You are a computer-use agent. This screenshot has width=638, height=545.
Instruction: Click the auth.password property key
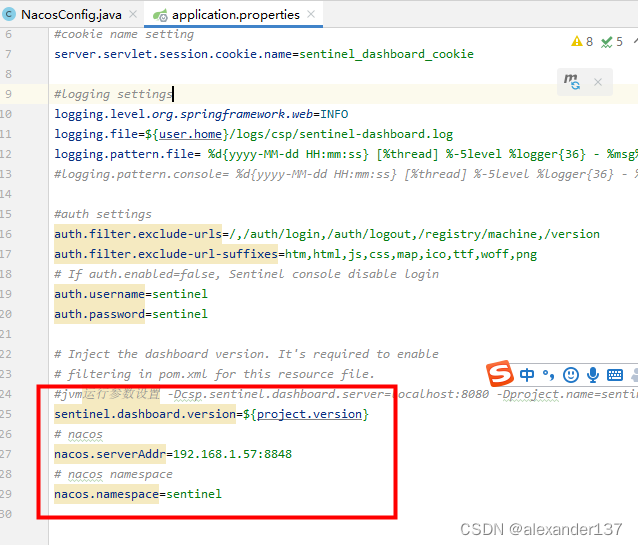tap(99, 314)
